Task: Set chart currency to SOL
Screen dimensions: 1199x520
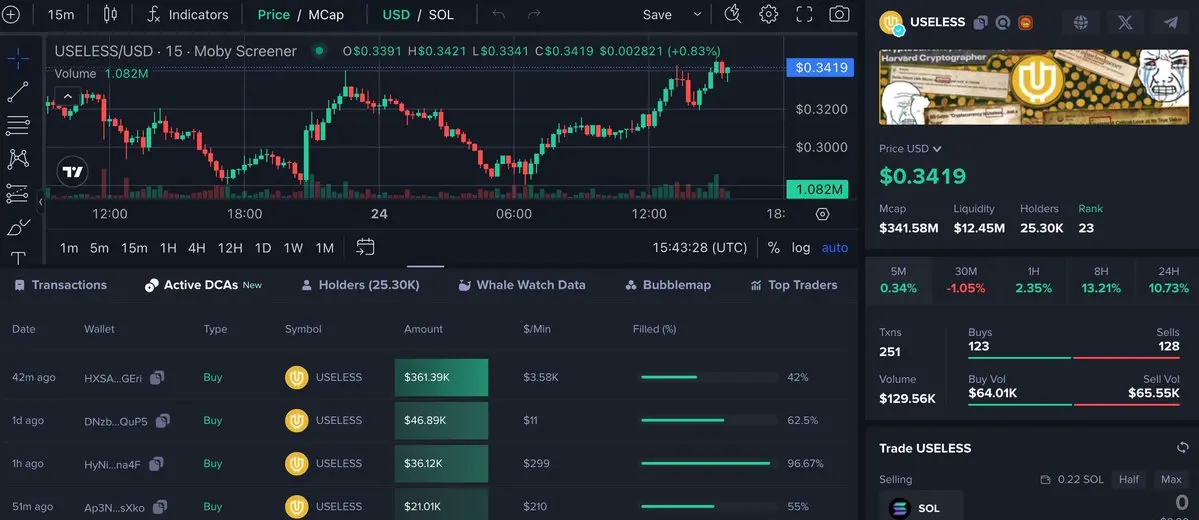Action: coord(441,15)
